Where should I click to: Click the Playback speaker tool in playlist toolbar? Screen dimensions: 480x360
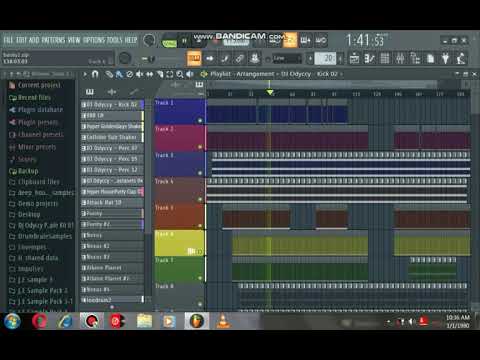pyautogui.click(x=190, y=74)
